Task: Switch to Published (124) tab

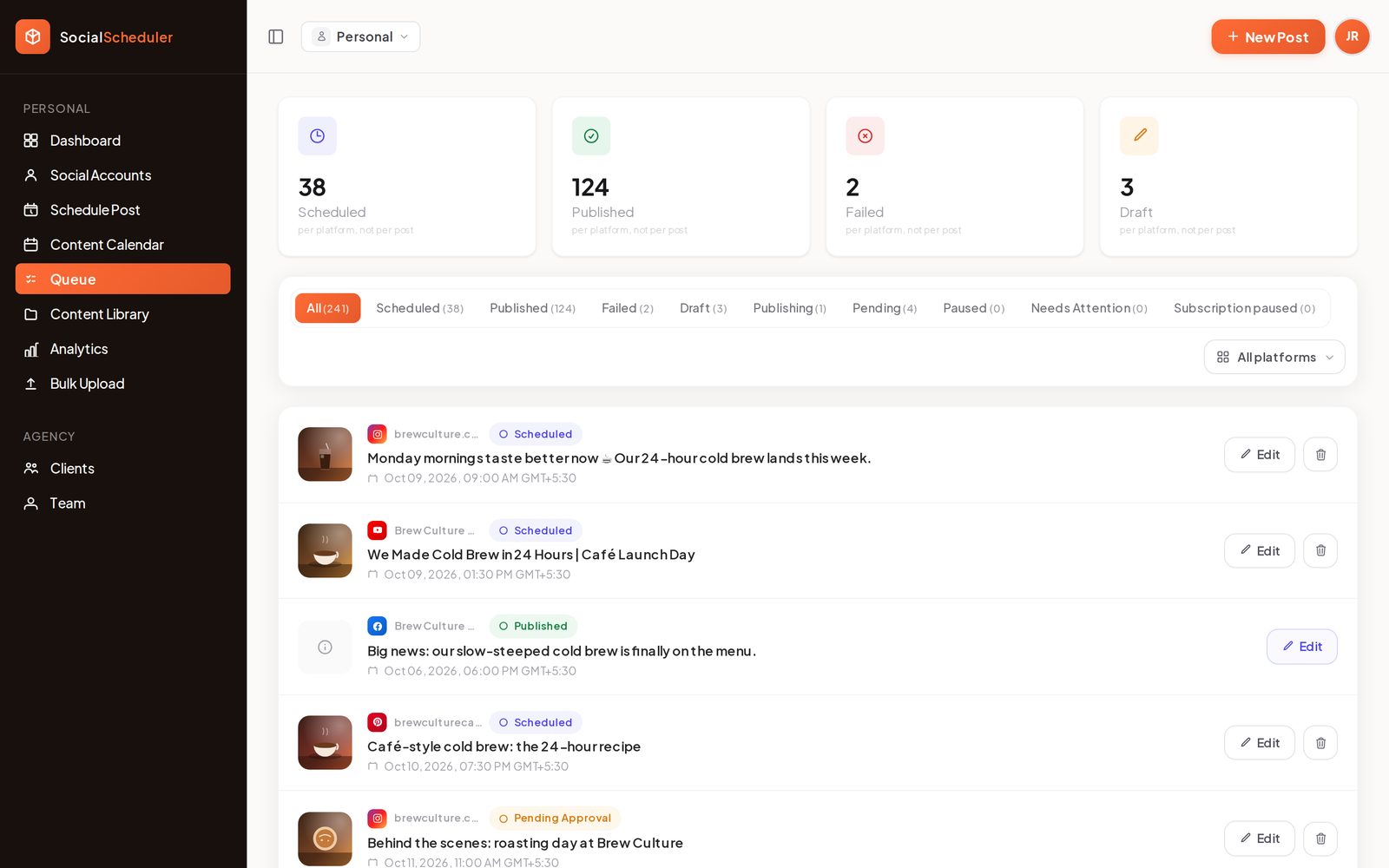Action: (532, 308)
